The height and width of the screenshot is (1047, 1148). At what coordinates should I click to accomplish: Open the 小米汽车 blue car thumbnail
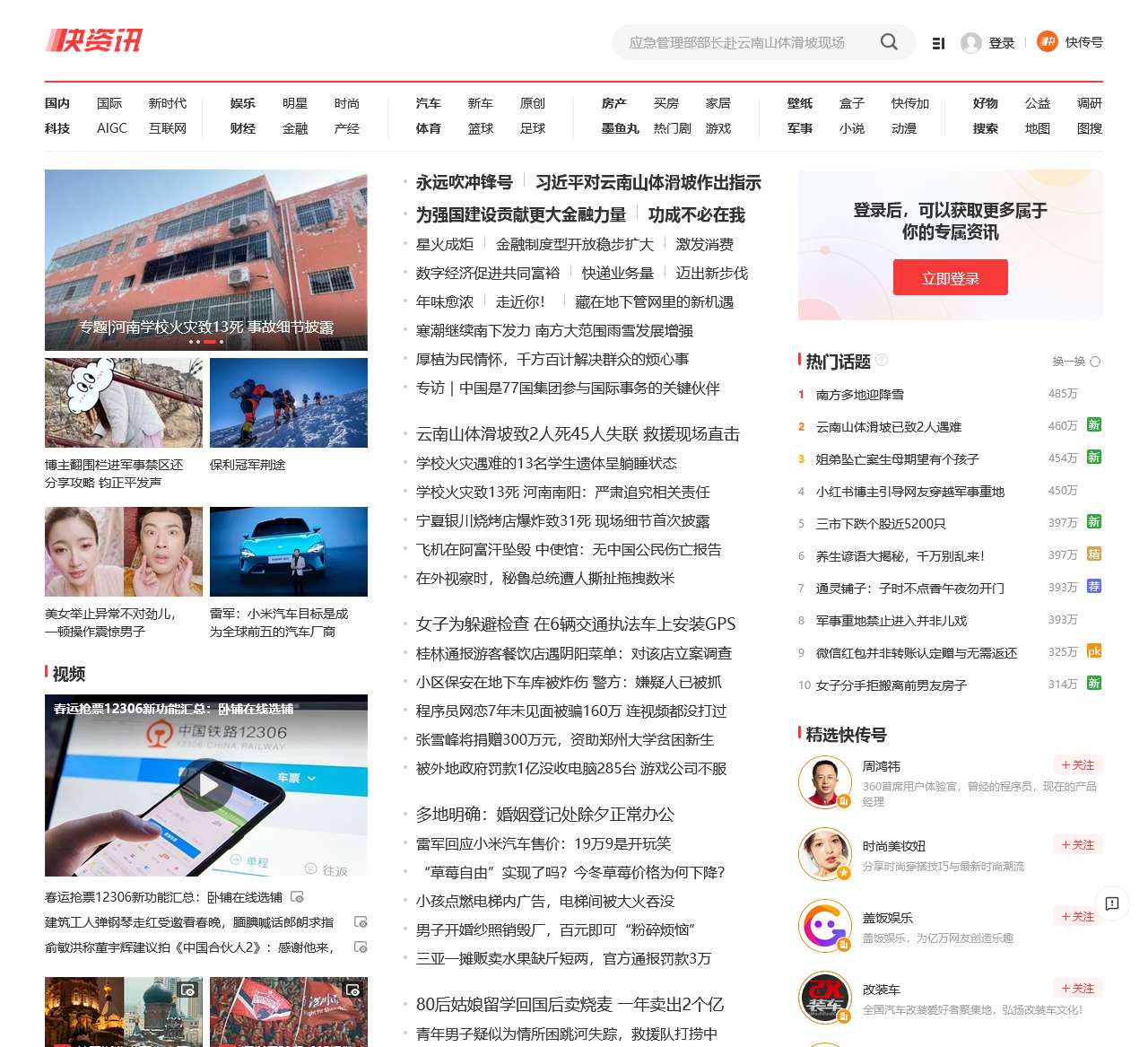pos(289,552)
